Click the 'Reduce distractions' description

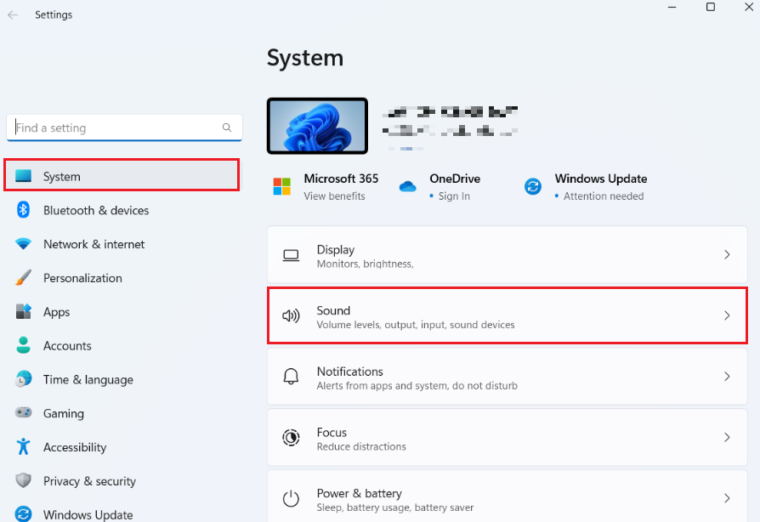pyautogui.click(x=362, y=447)
